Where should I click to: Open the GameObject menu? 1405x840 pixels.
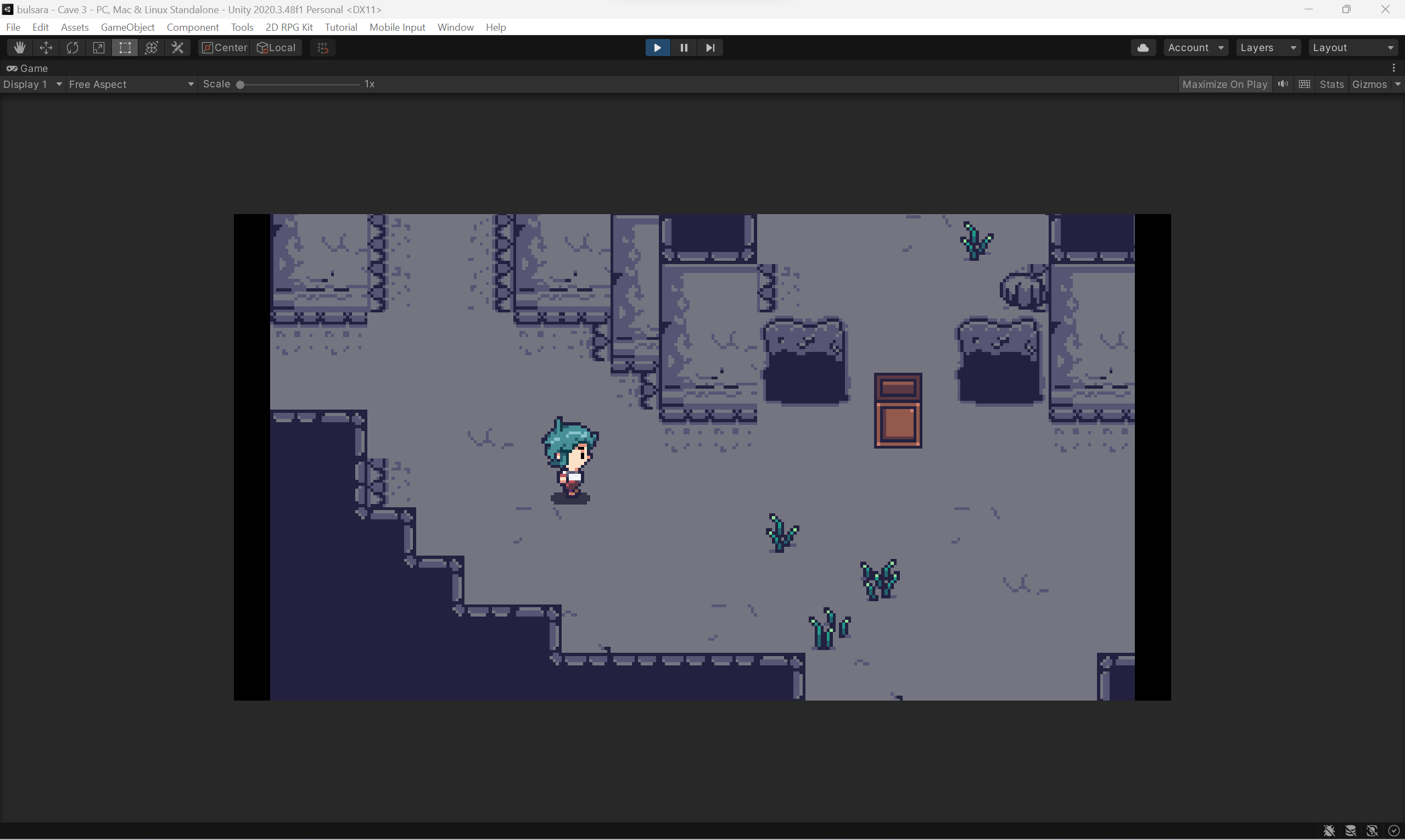click(x=127, y=27)
